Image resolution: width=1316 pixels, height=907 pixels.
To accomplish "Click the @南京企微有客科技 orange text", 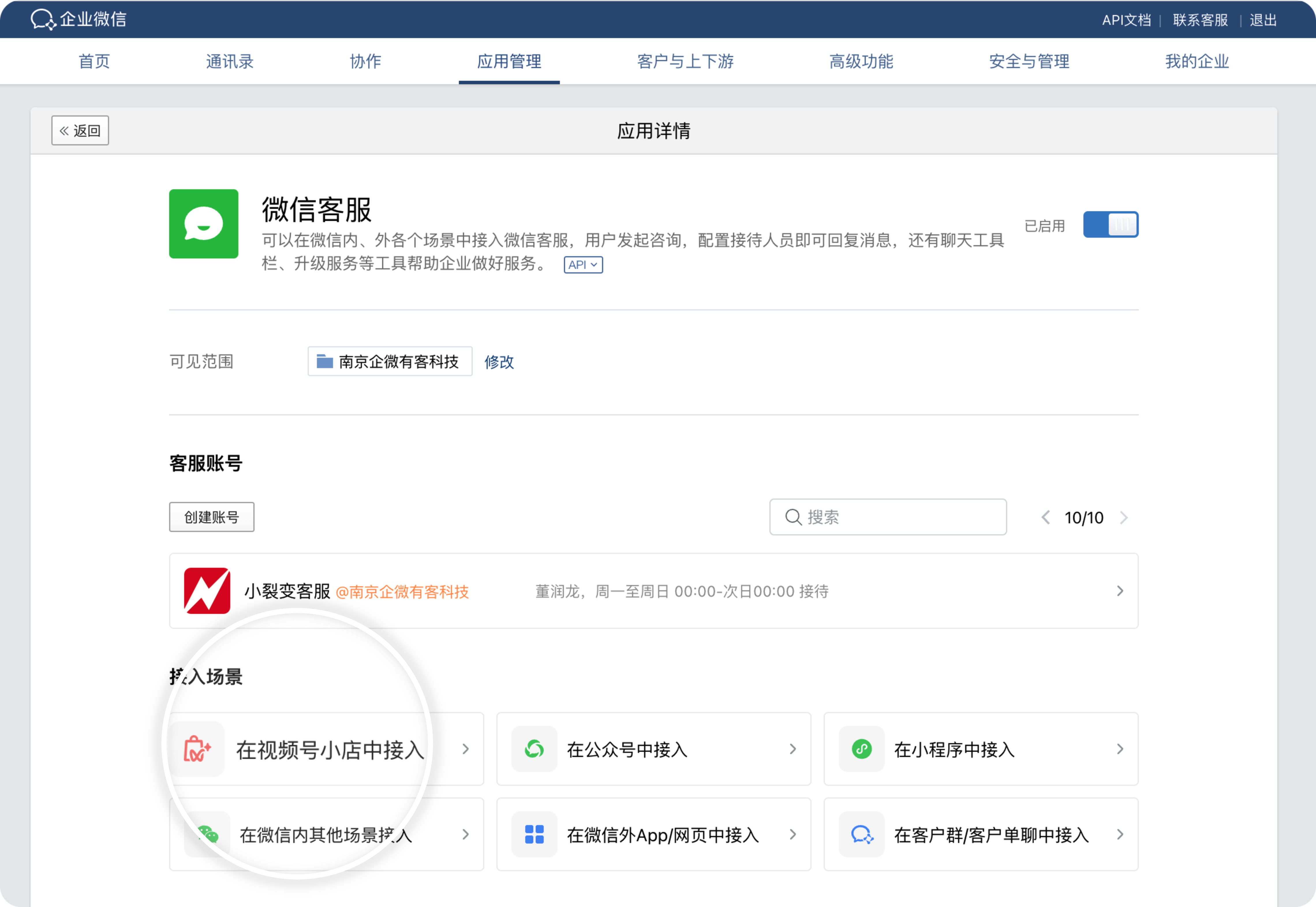I will [x=402, y=592].
